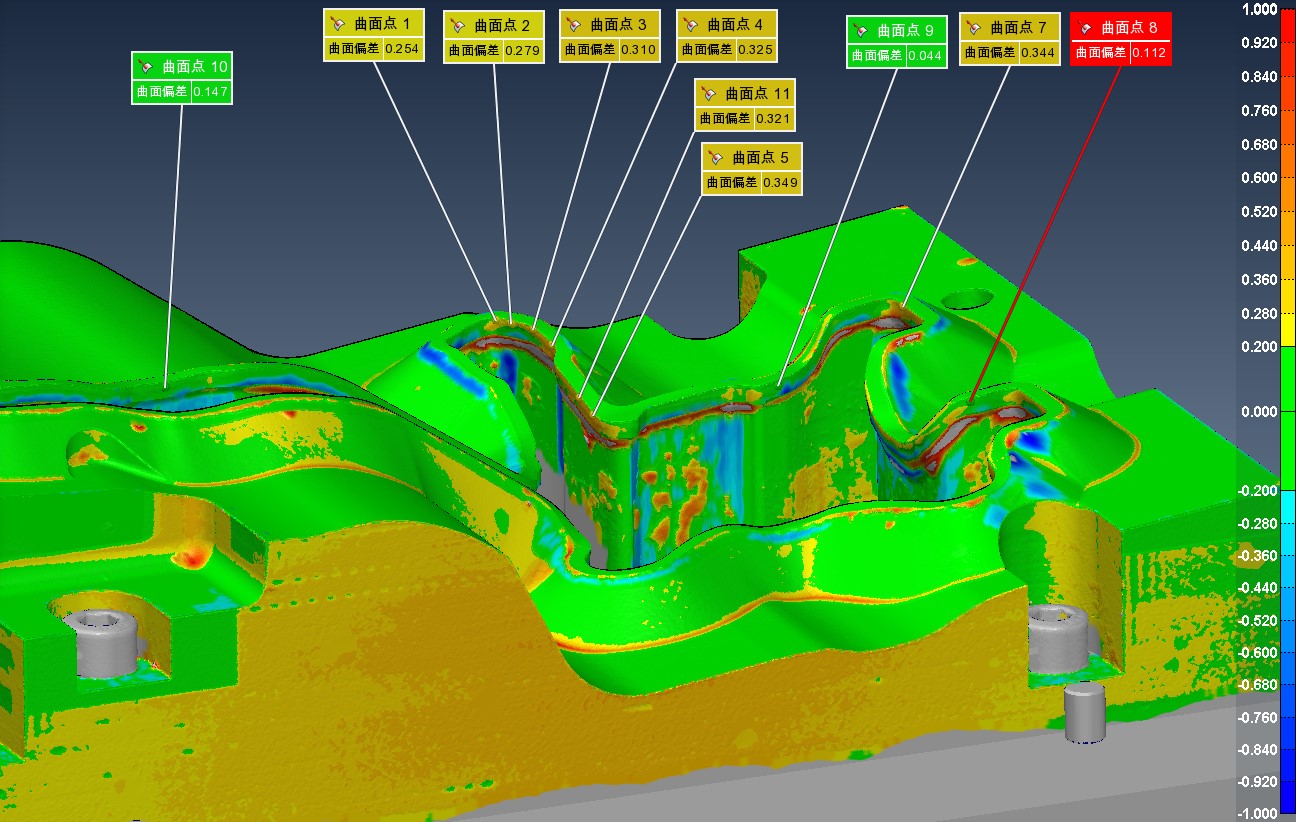Viewport: 1296px width, 822px height.
Task: Click the pin icon on 曲面点 9 label
Action: click(x=861, y=30)
